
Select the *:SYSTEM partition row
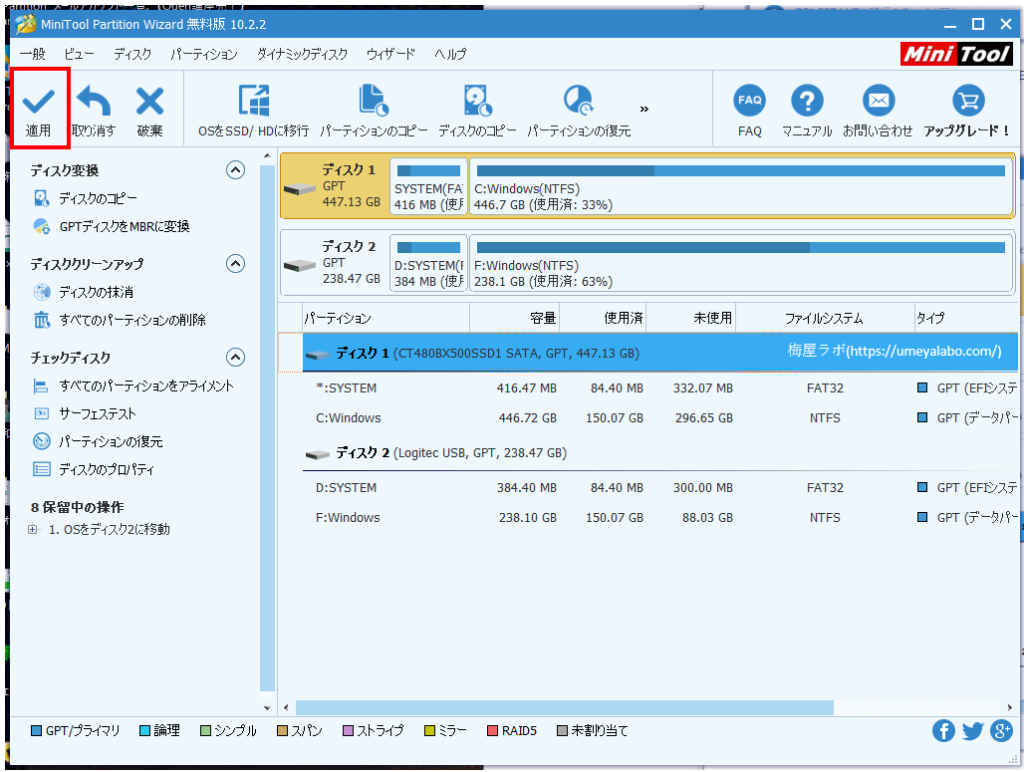click(660, 388)
